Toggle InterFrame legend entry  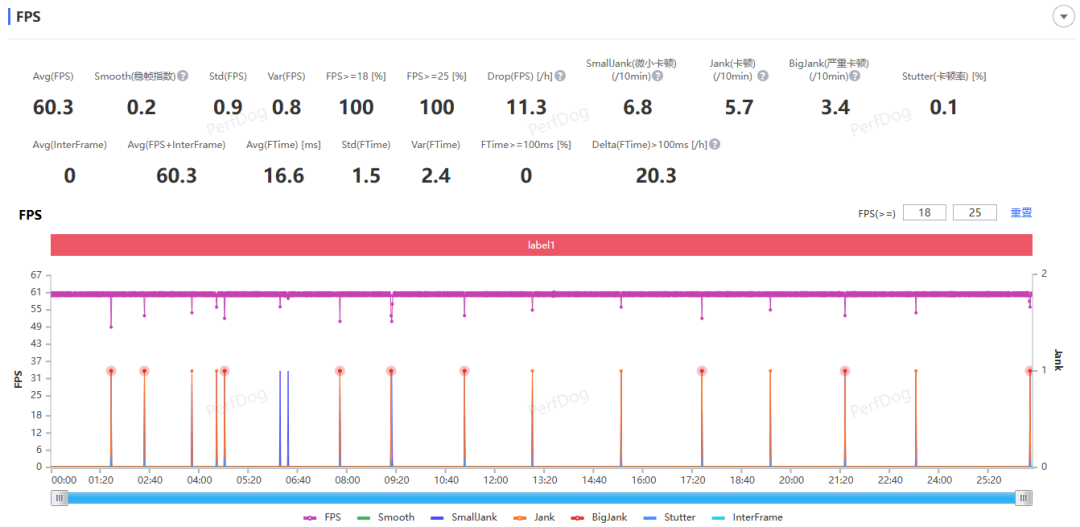tap(747, 517)
